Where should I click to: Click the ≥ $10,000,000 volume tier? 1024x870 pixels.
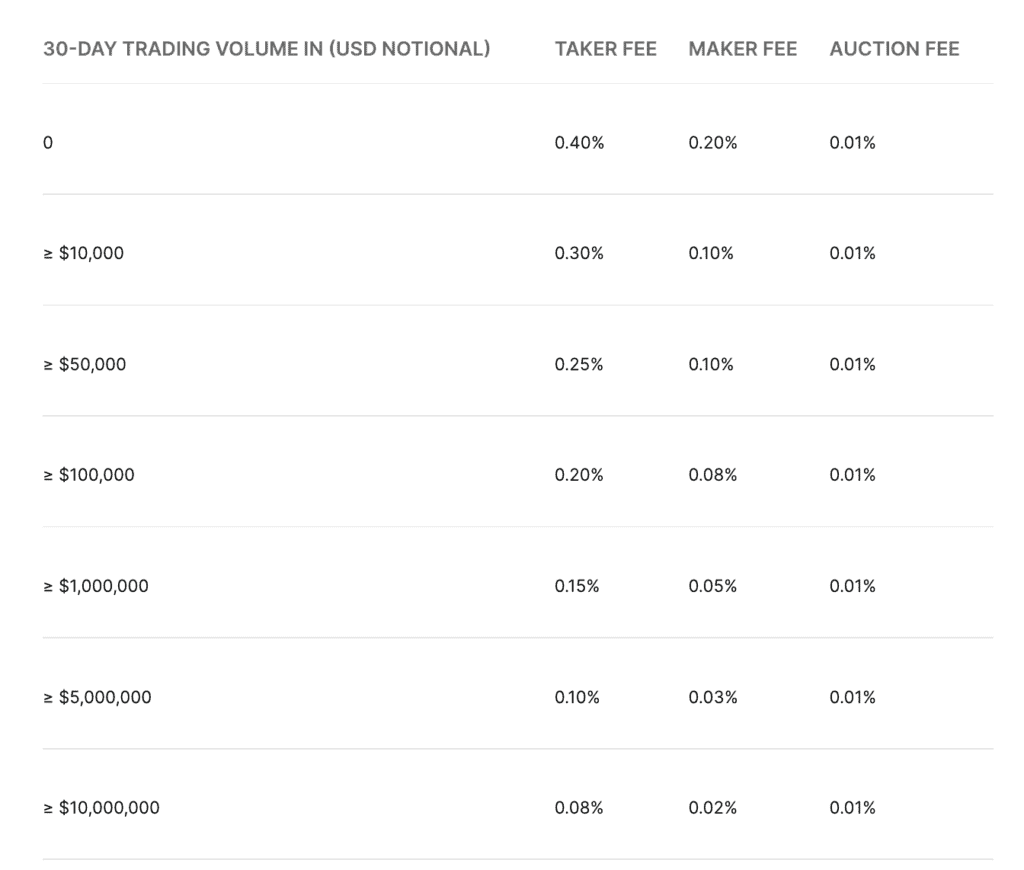coord(101,808)
